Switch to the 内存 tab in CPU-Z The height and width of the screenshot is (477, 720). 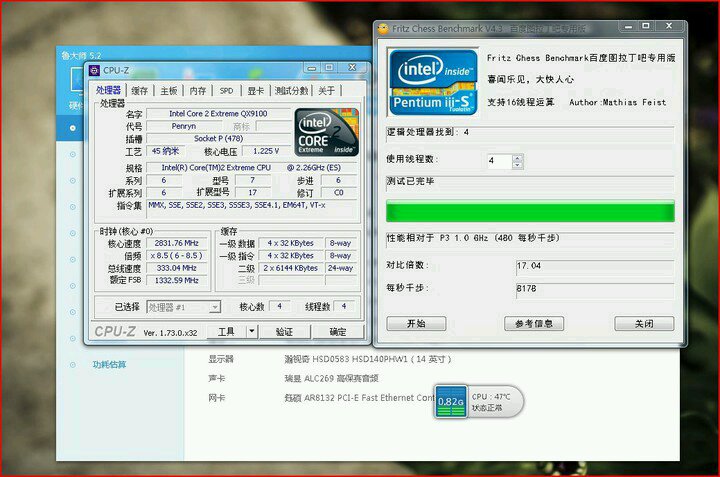198,91
